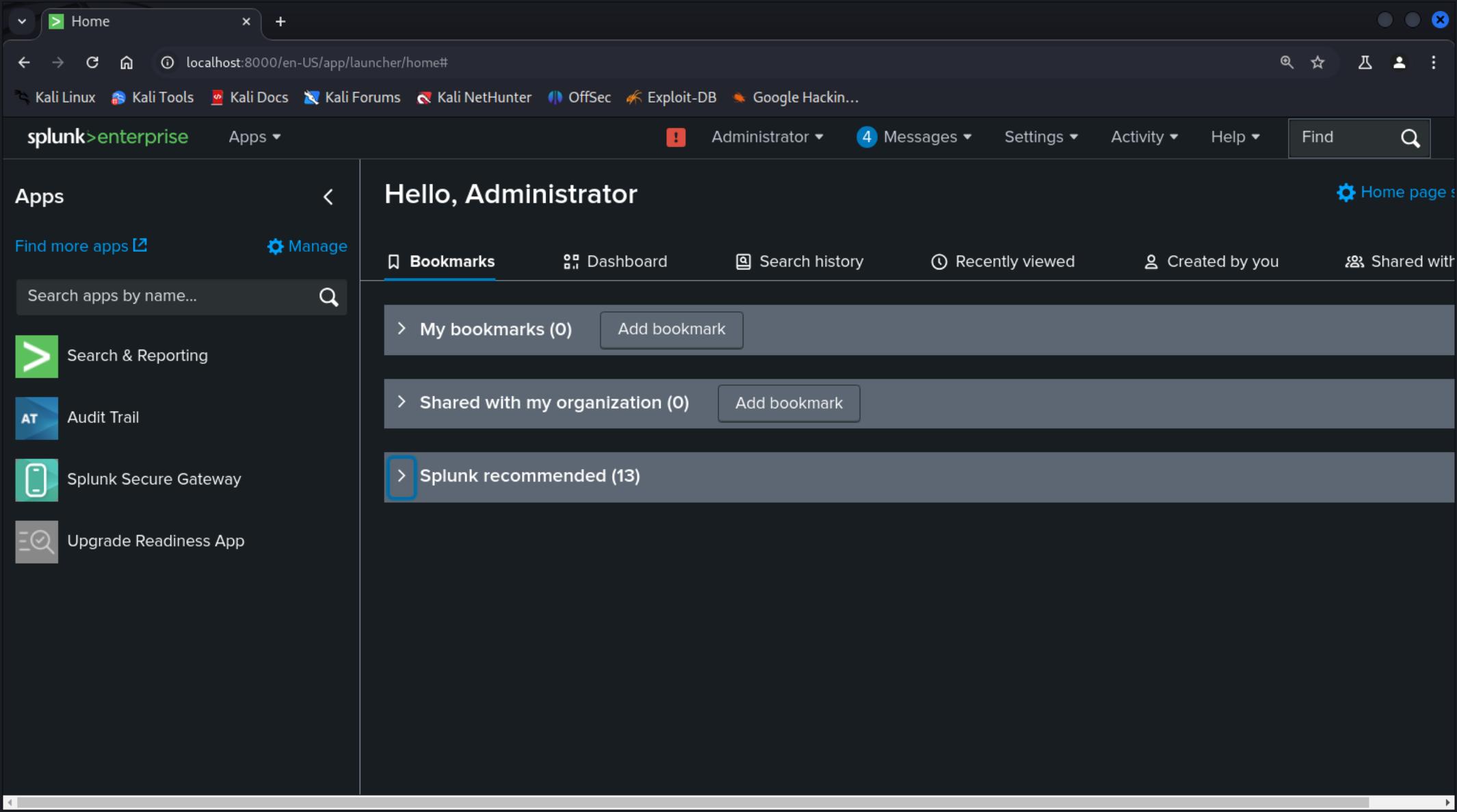Open the tab search dropdown arrow

pos(22,21)
